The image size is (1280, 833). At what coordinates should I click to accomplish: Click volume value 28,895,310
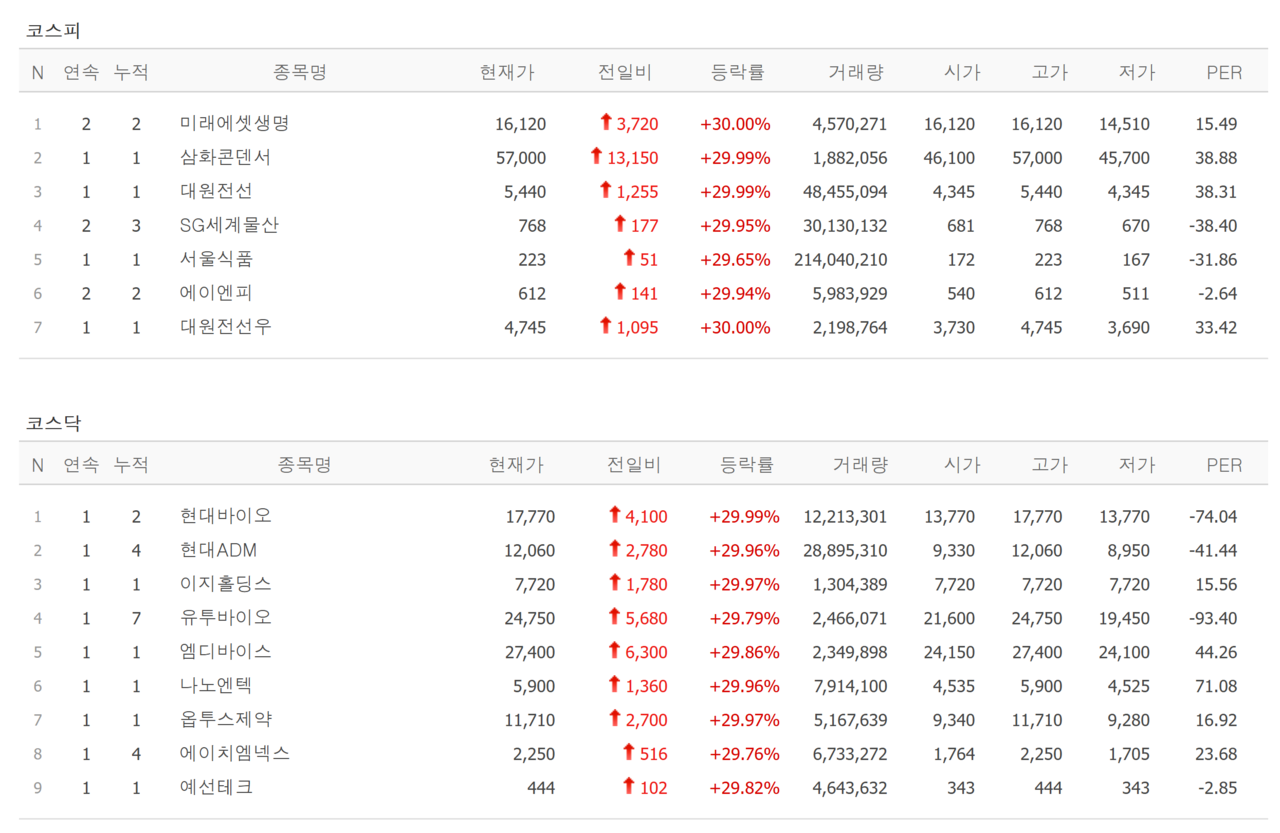845,551
